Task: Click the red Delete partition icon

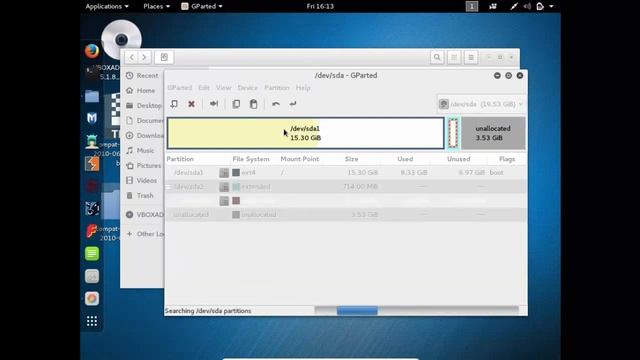Action: click(191, 104)
